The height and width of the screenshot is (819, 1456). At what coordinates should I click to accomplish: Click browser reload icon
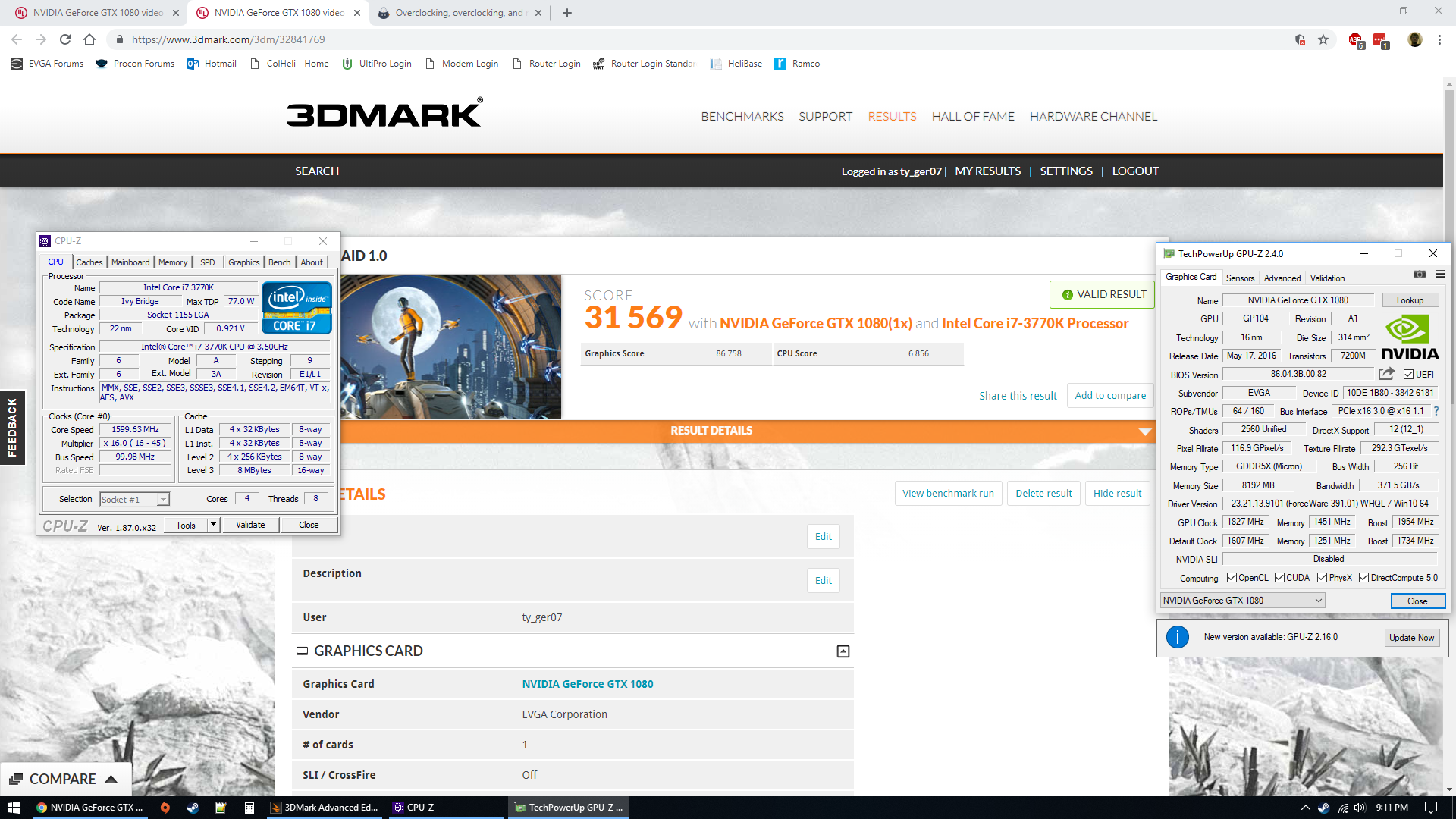65,39
